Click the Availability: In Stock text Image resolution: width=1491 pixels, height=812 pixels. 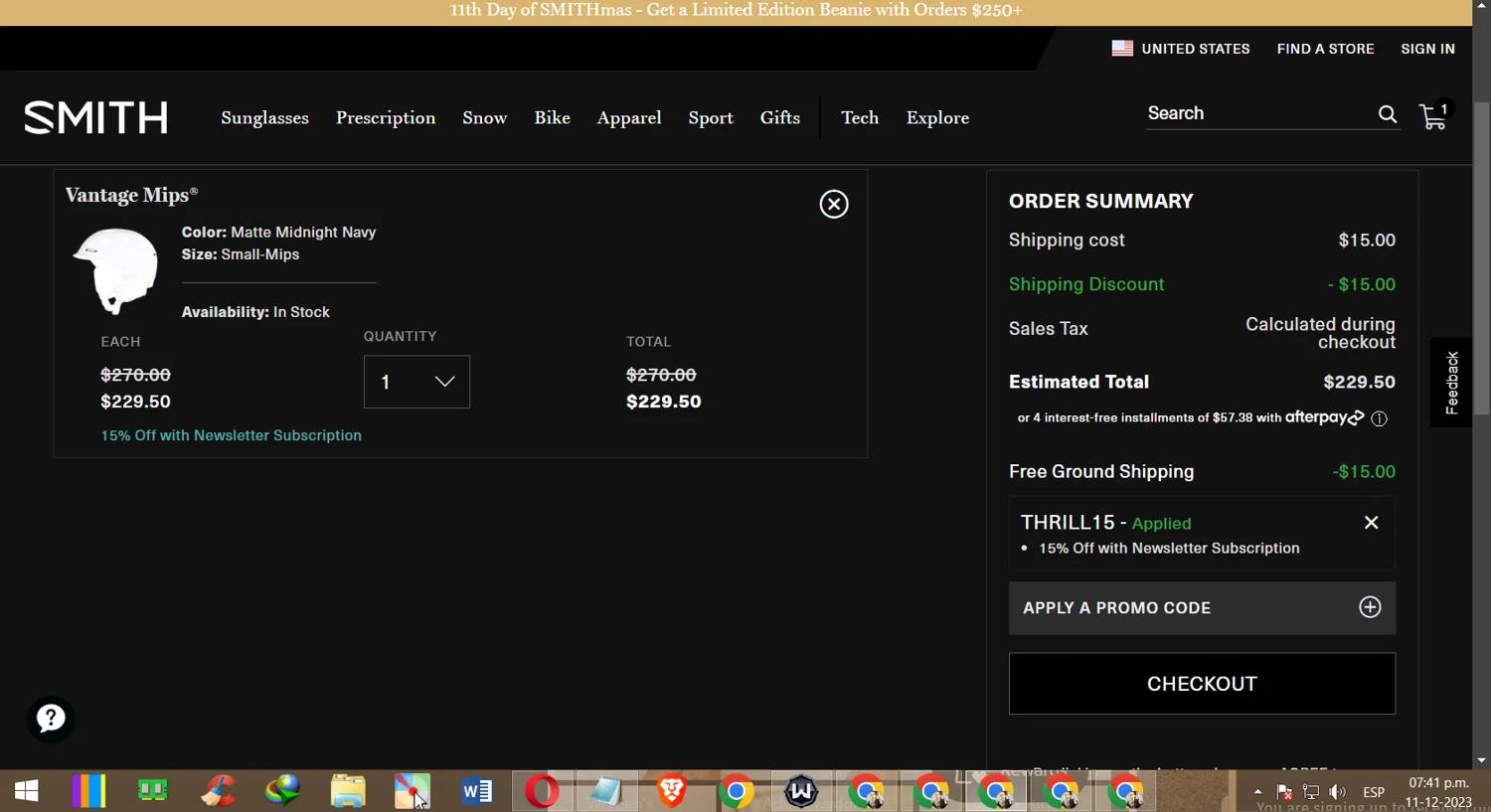click(x=255, y=312)
